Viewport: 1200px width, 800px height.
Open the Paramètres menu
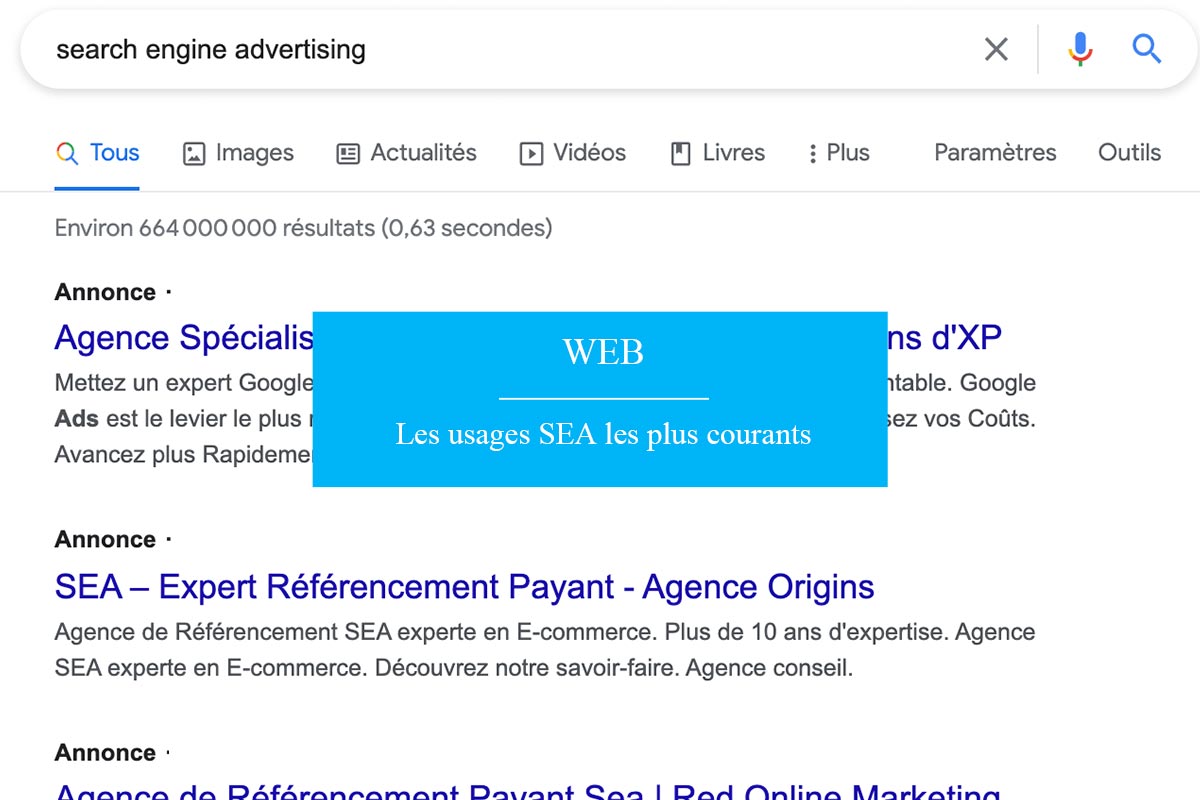[x=995, y=153]
